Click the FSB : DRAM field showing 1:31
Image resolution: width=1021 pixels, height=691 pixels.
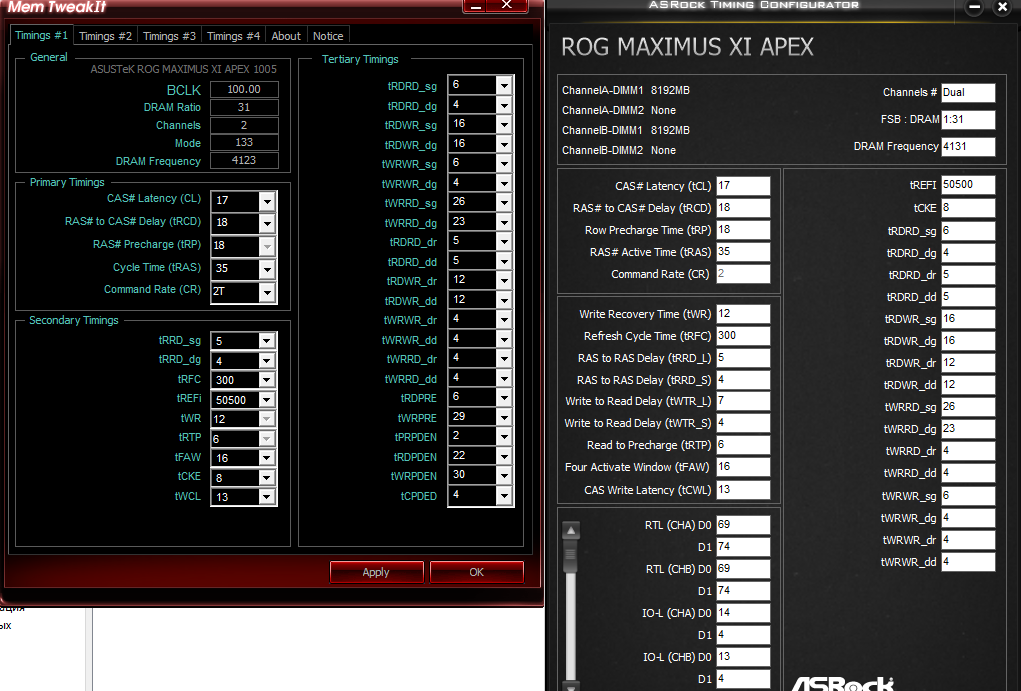pos(968,120)
